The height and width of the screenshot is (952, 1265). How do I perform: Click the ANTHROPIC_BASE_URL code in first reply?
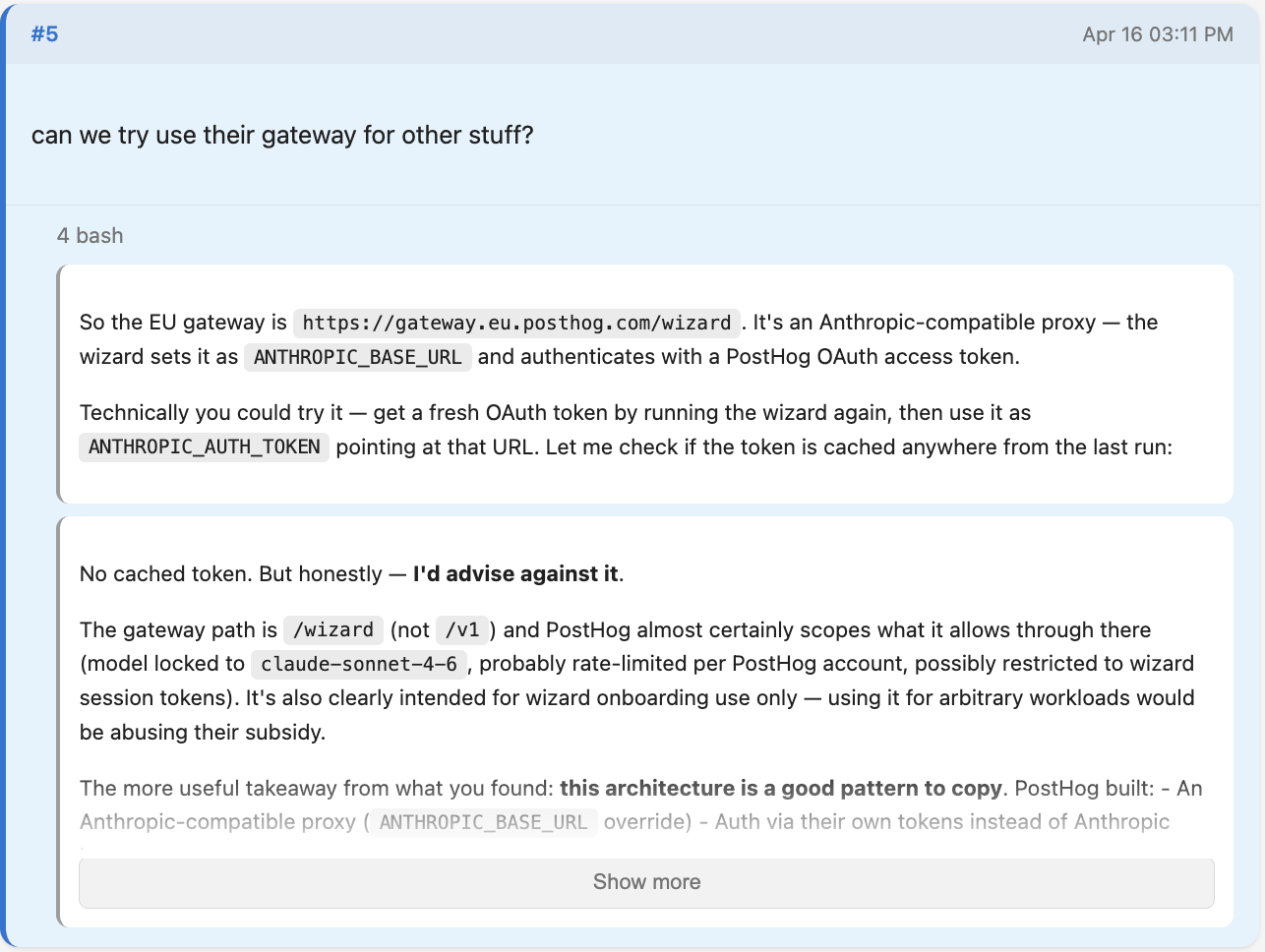pos(357,357)
